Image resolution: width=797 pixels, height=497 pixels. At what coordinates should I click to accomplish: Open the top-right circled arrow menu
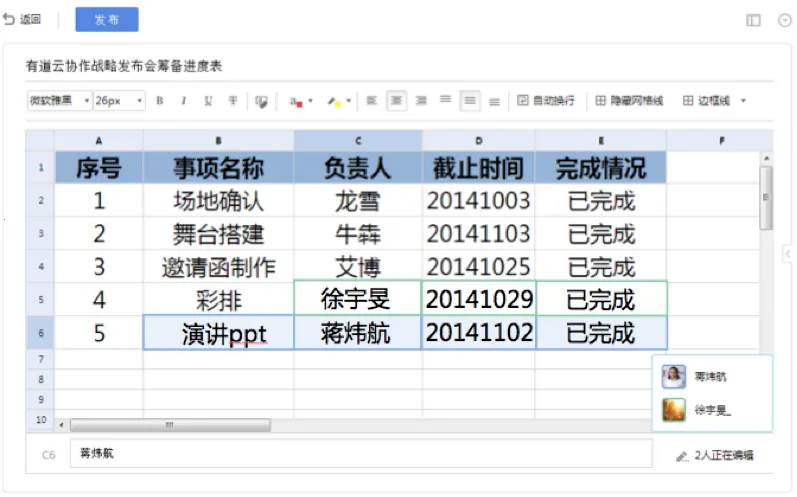[784, 20]
